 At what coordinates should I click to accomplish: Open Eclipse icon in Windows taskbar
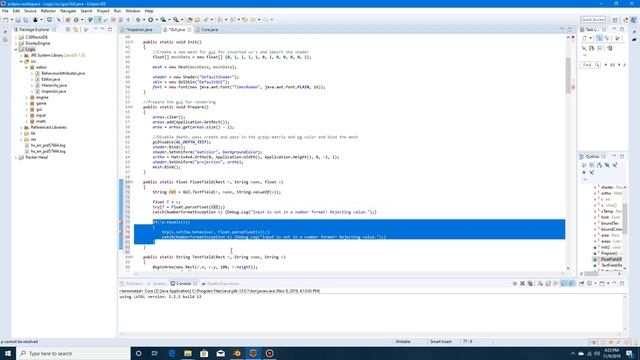pos(253,353)
